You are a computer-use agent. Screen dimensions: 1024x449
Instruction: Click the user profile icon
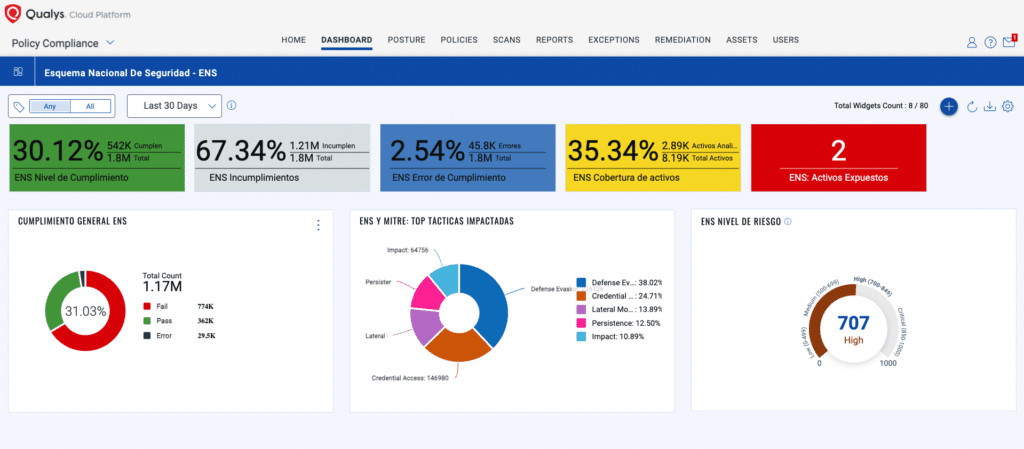click(971, 42)
